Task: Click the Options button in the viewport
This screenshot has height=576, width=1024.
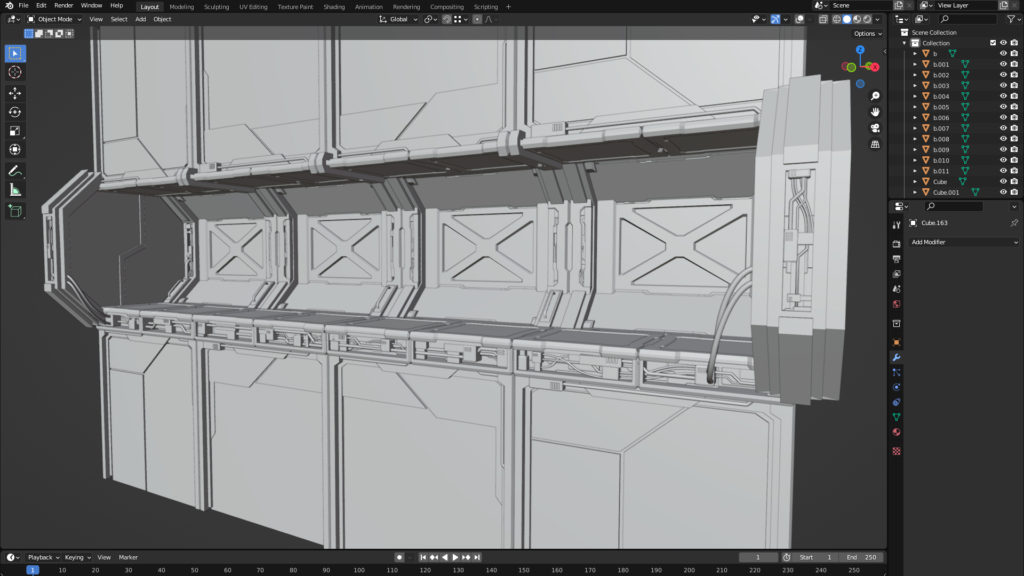Action: coord(866,34)
